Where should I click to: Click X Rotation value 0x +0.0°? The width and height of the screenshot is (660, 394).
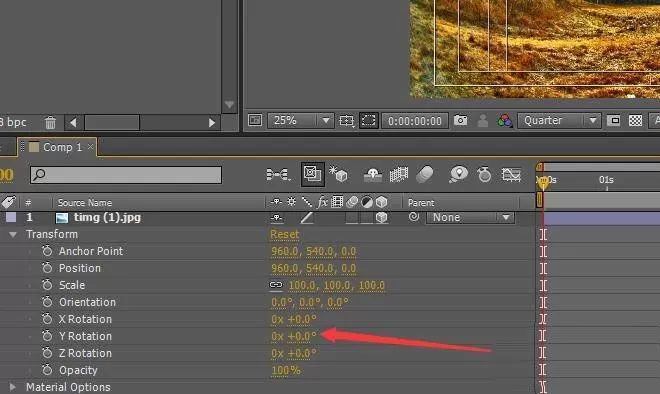click(x=293, y=319)
